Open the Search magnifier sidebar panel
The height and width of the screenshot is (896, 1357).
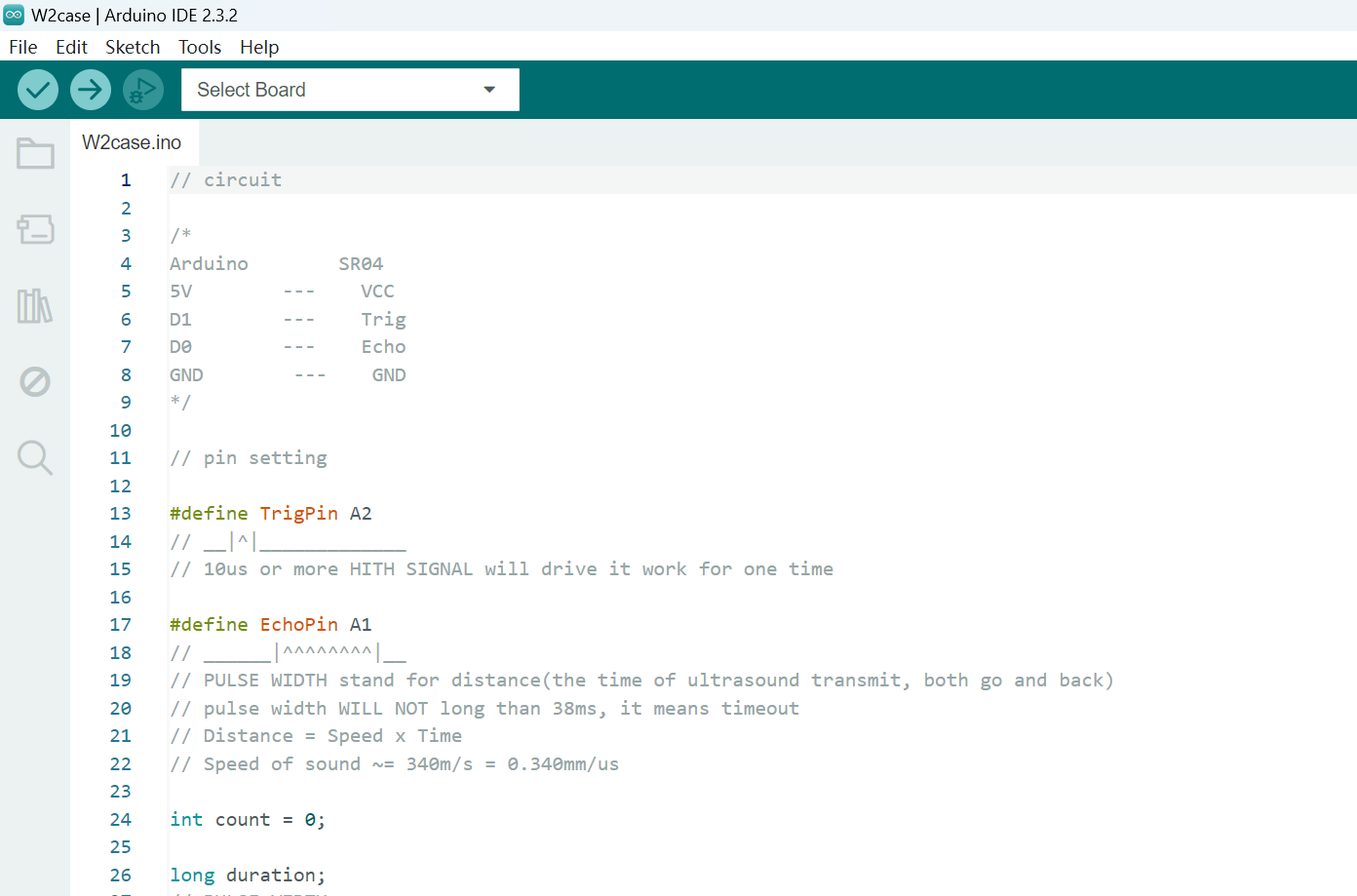tap(35, 457)
